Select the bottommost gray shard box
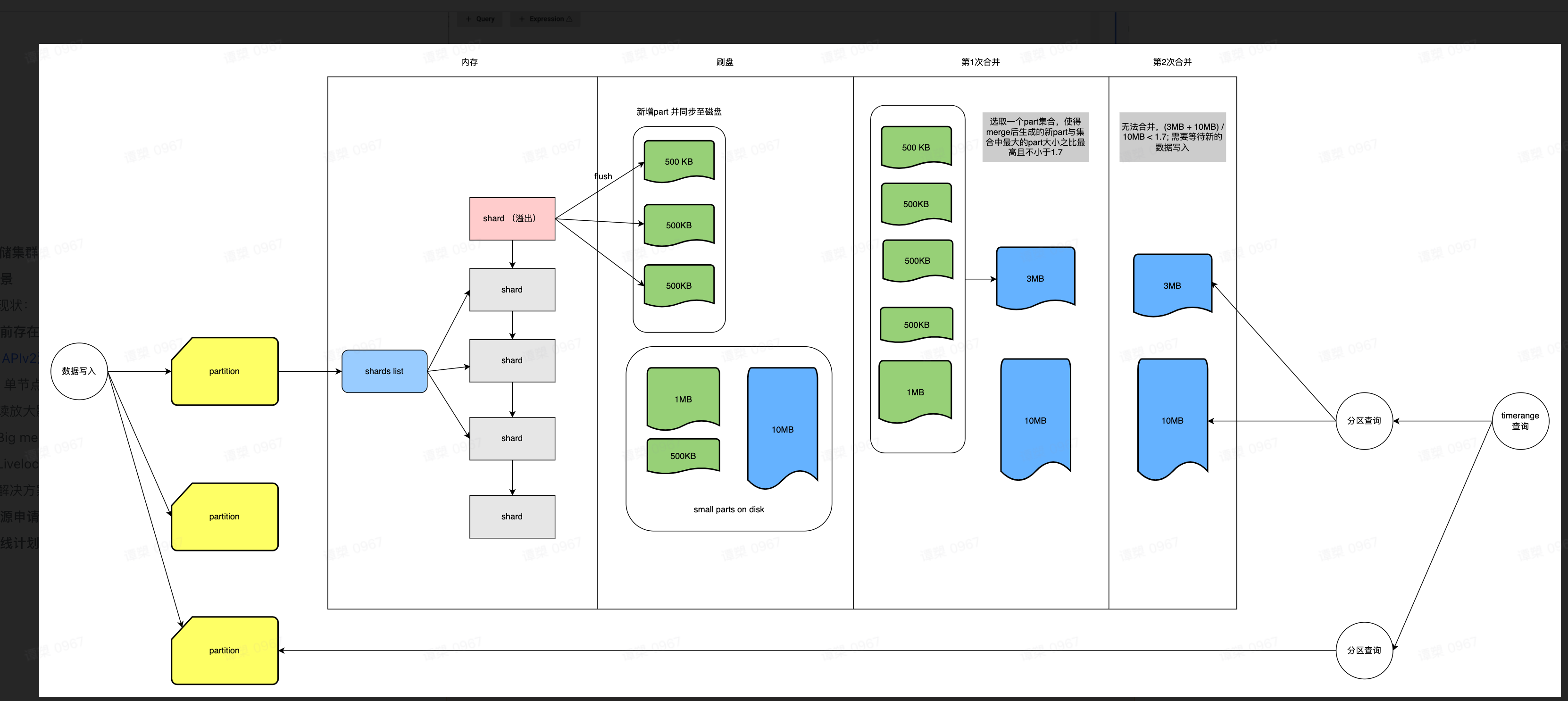 click(x=512, y=517)
